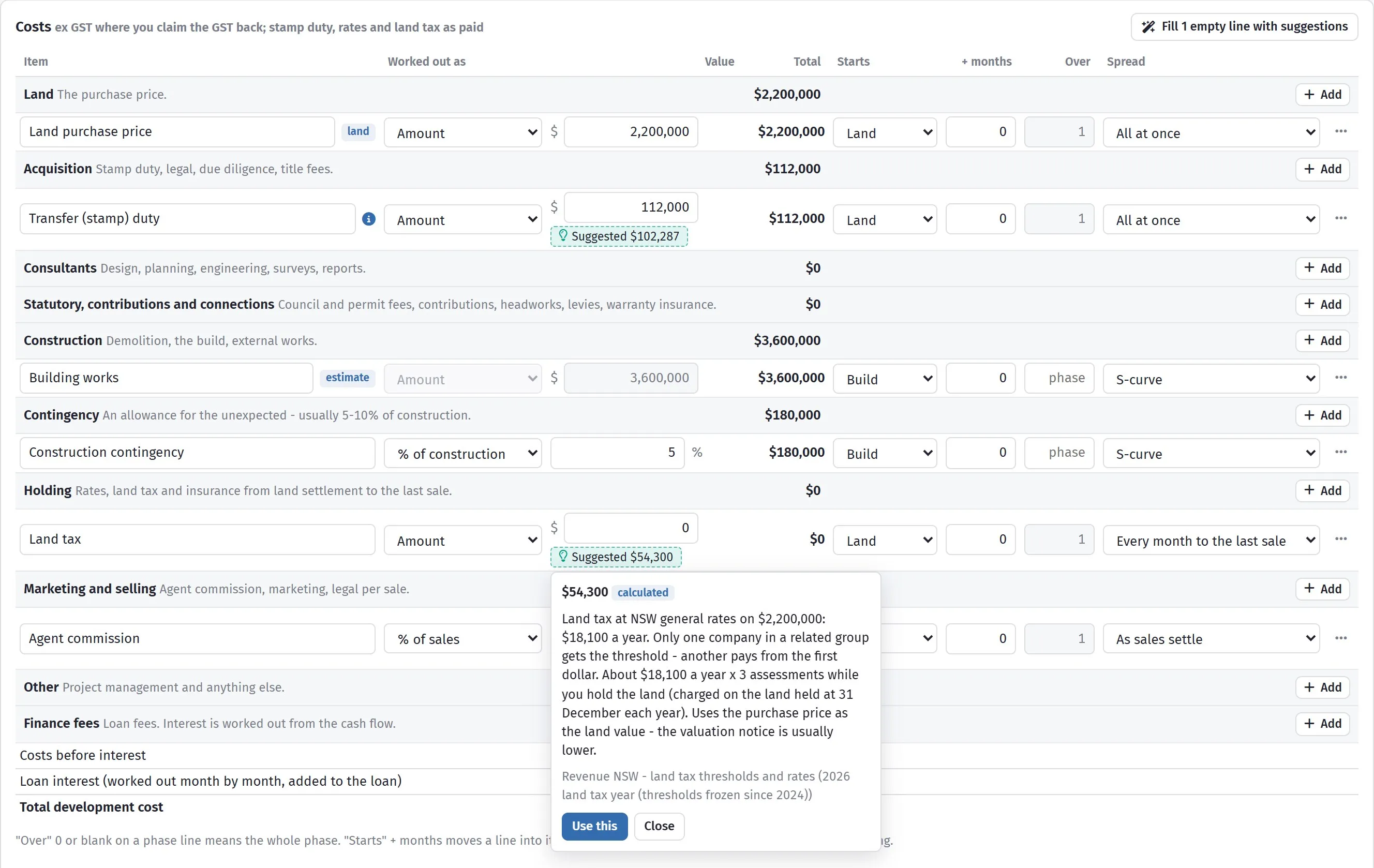Click the calculated badge in the popup
1374x868 pixels.
point(643,592)
